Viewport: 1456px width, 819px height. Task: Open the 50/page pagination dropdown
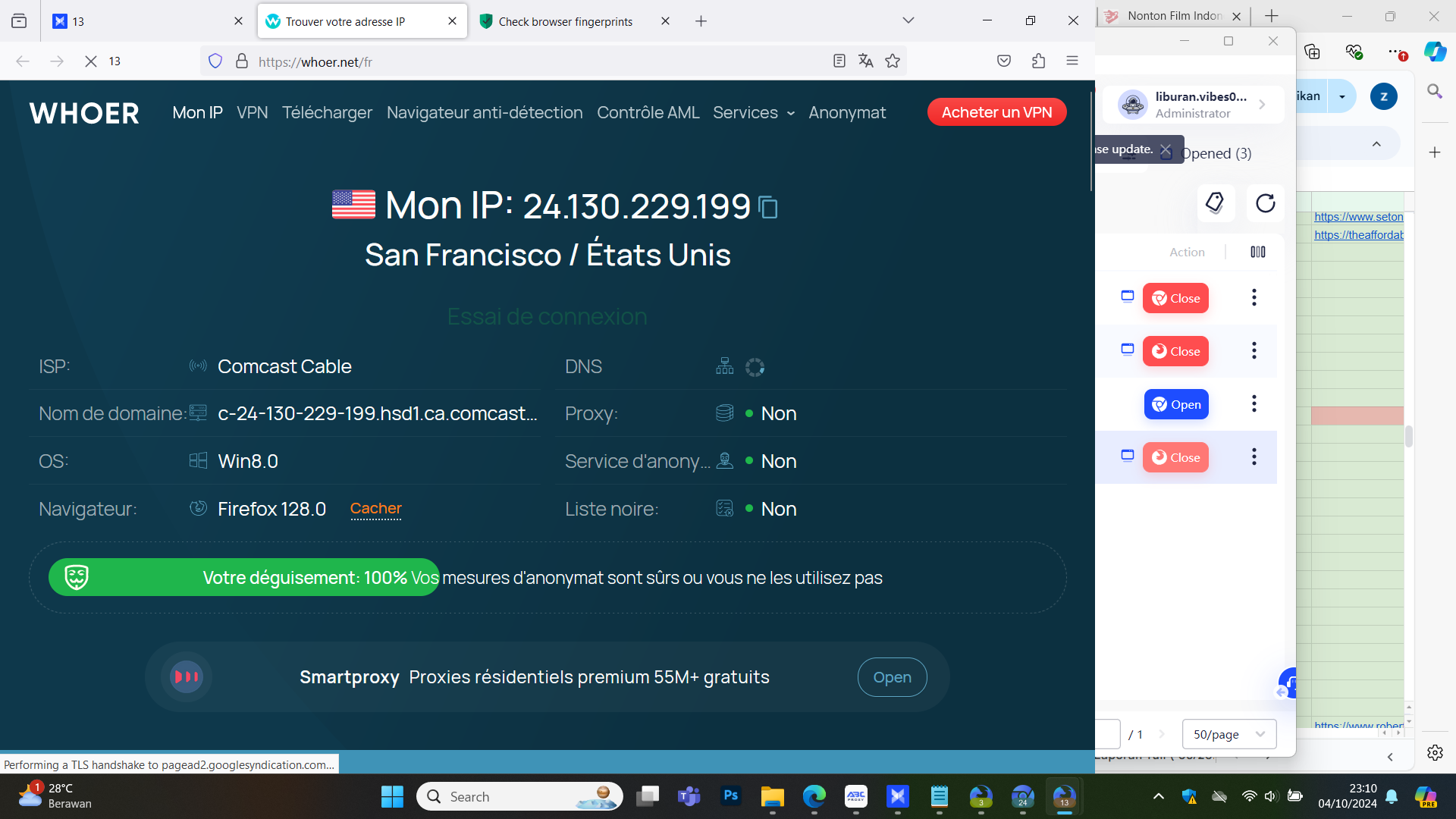coord(1229,734)
